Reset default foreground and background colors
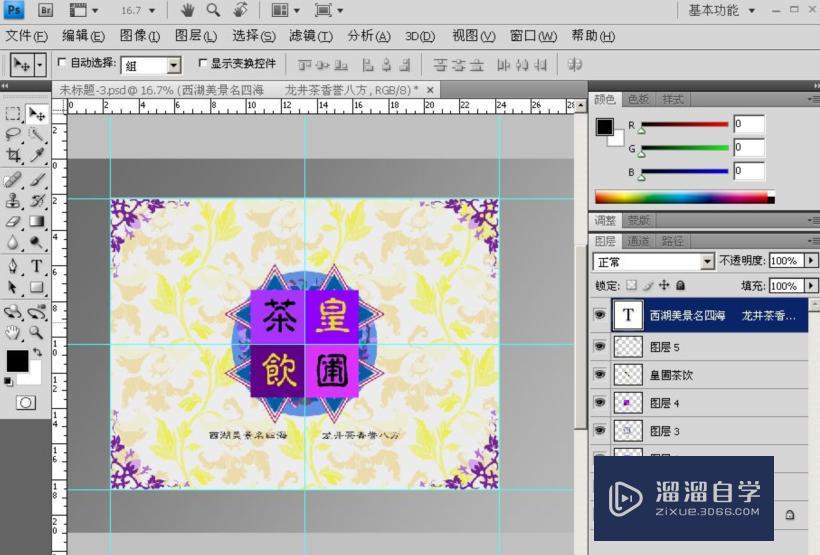Image resolution: width=820 pixels, height=555 pixels. coord(8,381)
